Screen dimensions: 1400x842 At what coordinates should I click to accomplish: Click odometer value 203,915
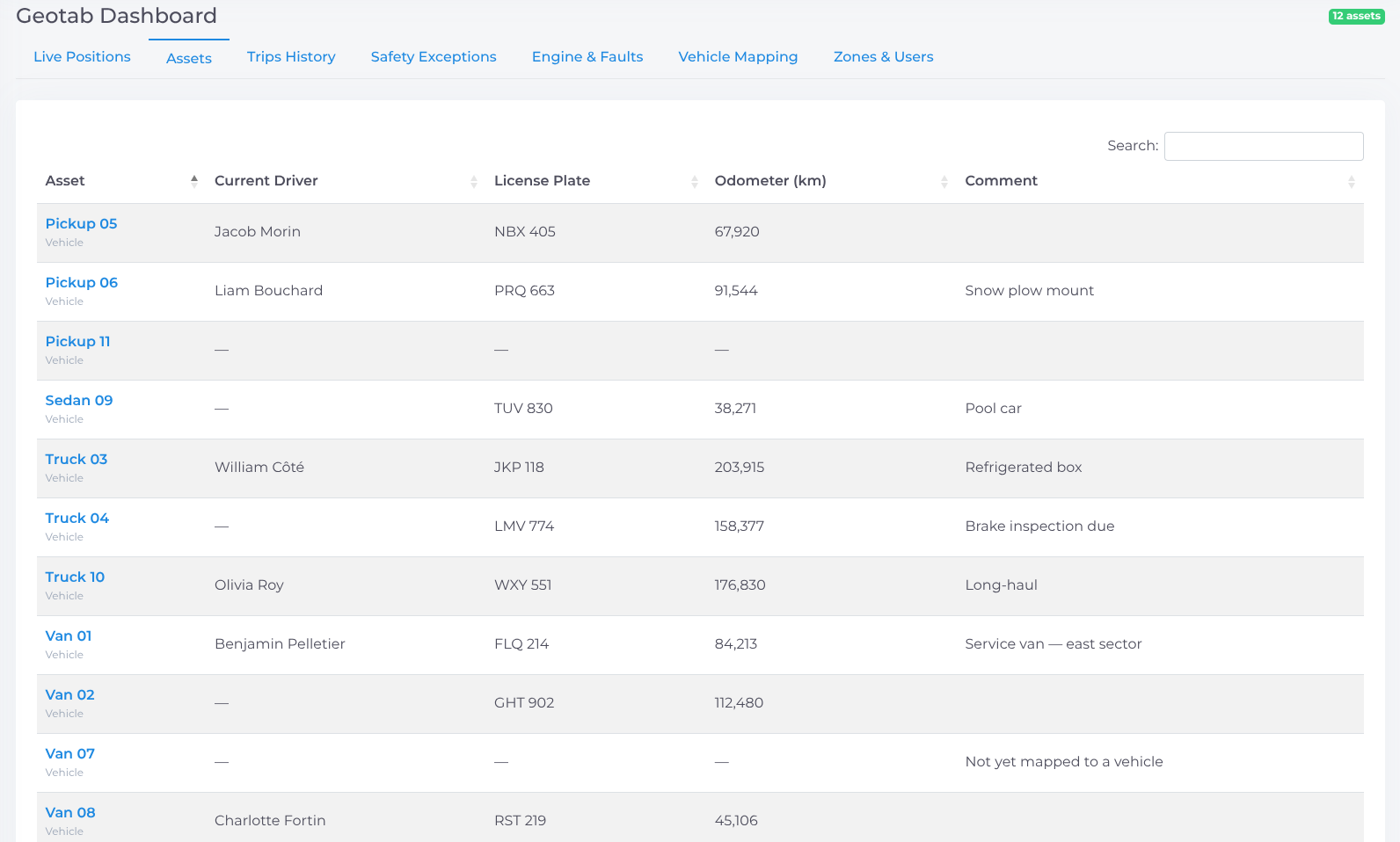point(740,467)
